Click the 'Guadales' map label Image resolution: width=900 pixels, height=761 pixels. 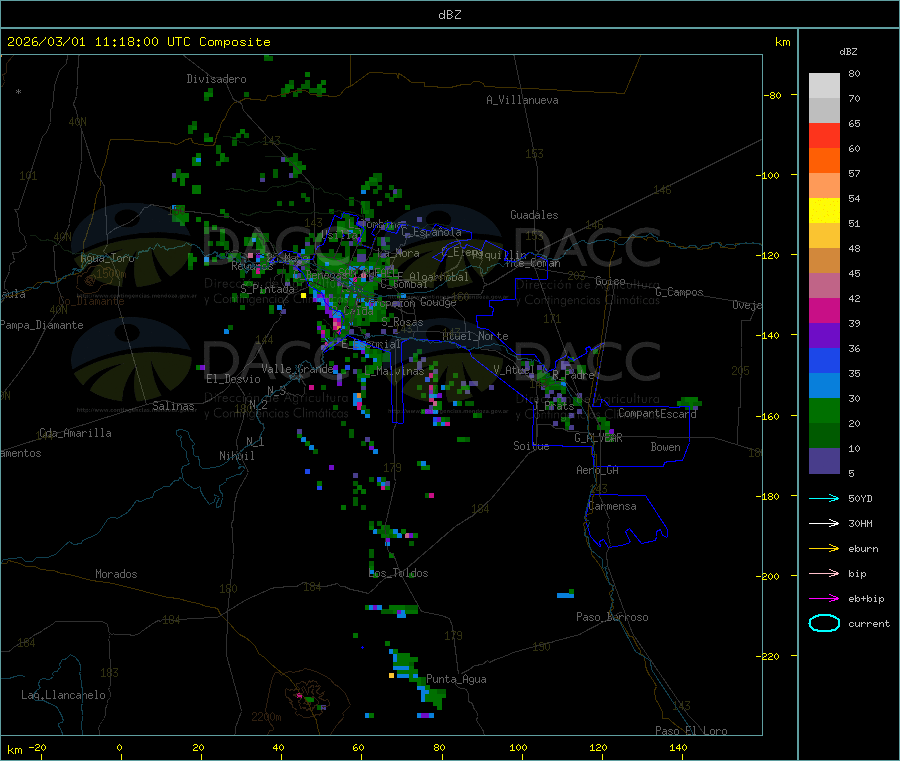(x=534, y=215)
